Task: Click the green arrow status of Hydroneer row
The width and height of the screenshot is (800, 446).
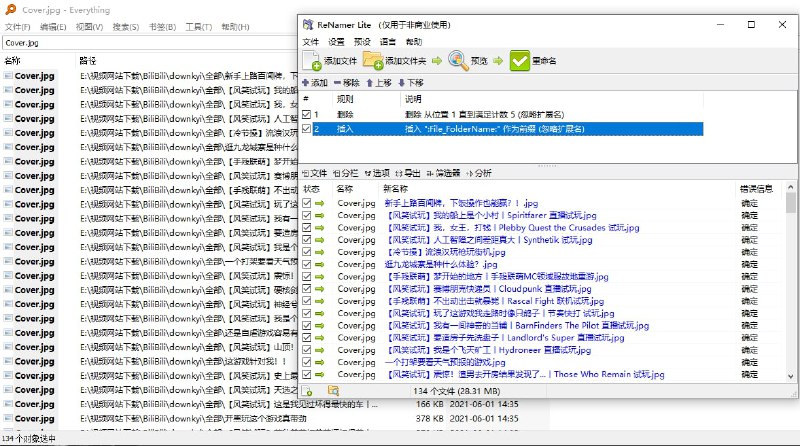Action: click(319, 350)
